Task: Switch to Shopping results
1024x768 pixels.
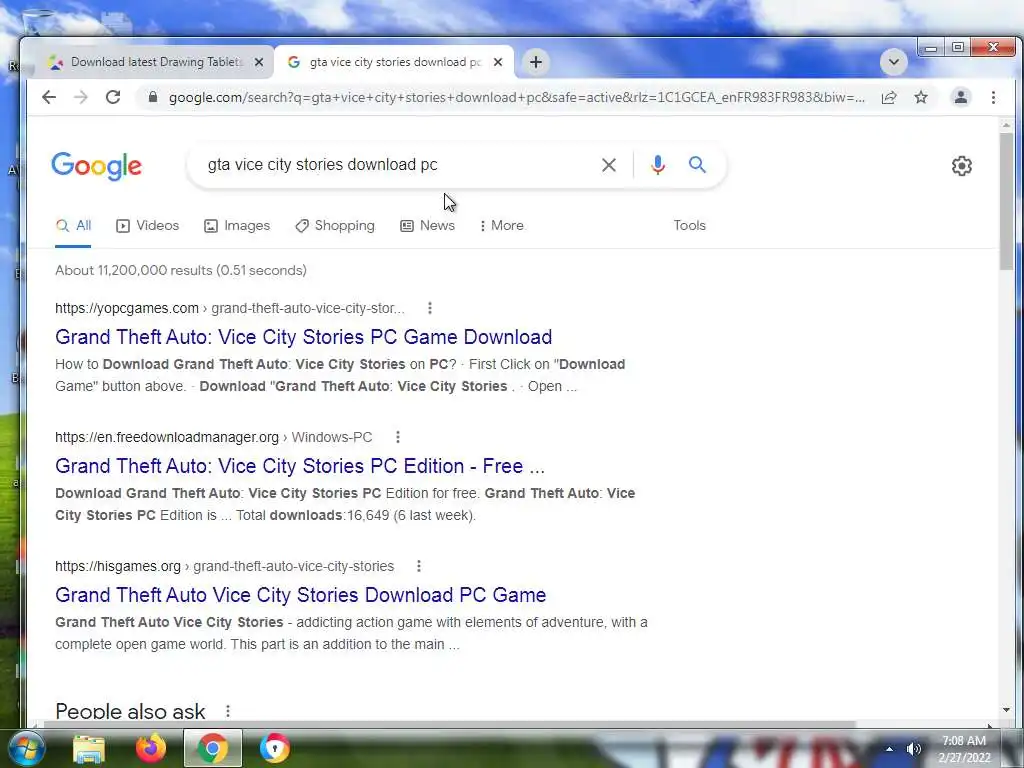Action: (335, 225)
